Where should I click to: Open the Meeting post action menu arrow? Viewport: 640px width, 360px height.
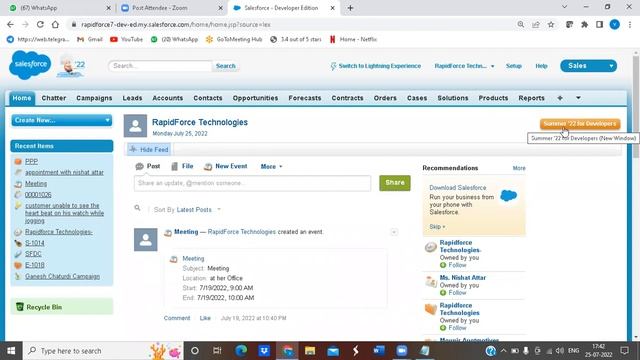click(x=394, y=232)
